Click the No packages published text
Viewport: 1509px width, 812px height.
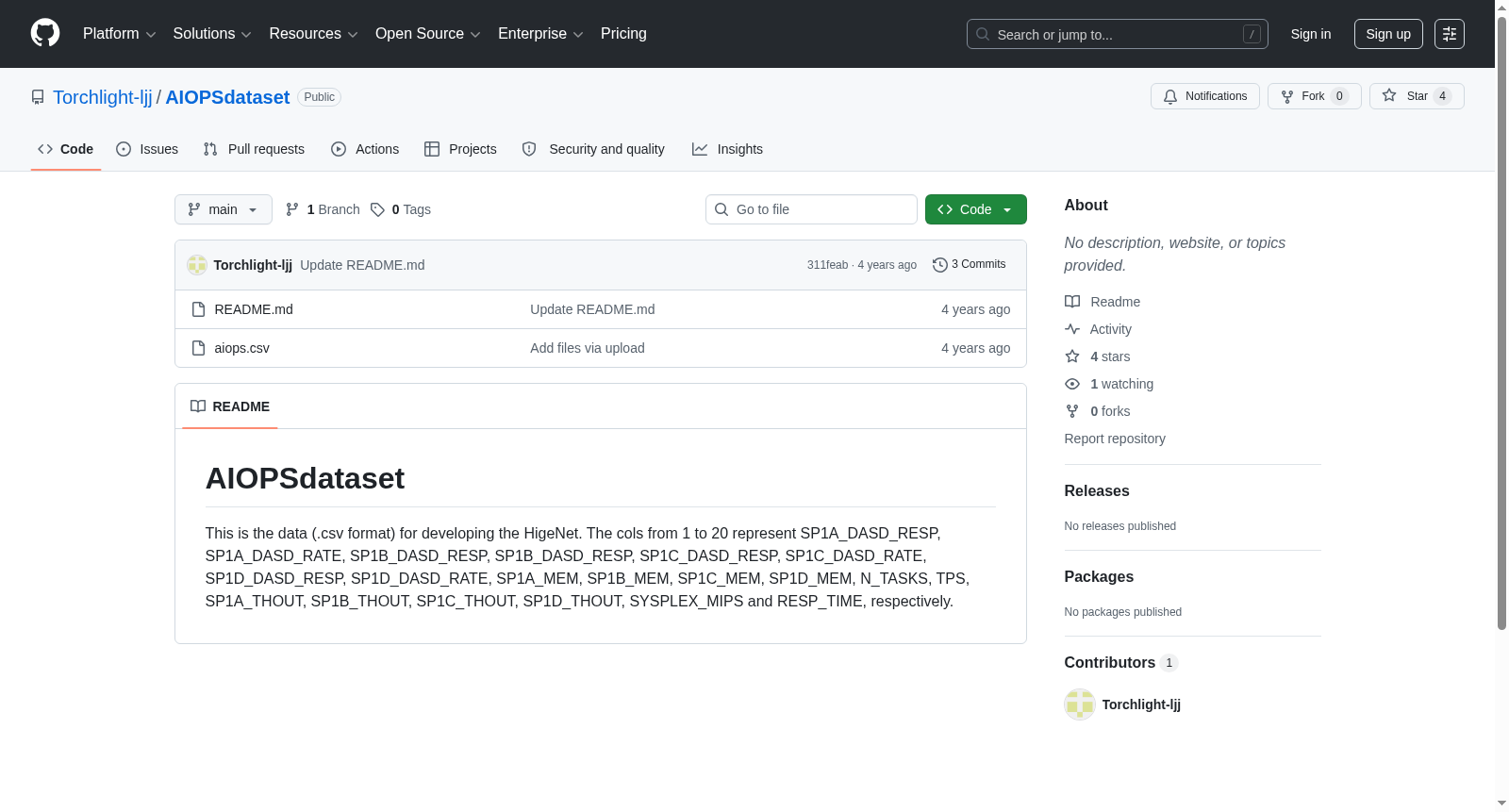click(1123, 612)
